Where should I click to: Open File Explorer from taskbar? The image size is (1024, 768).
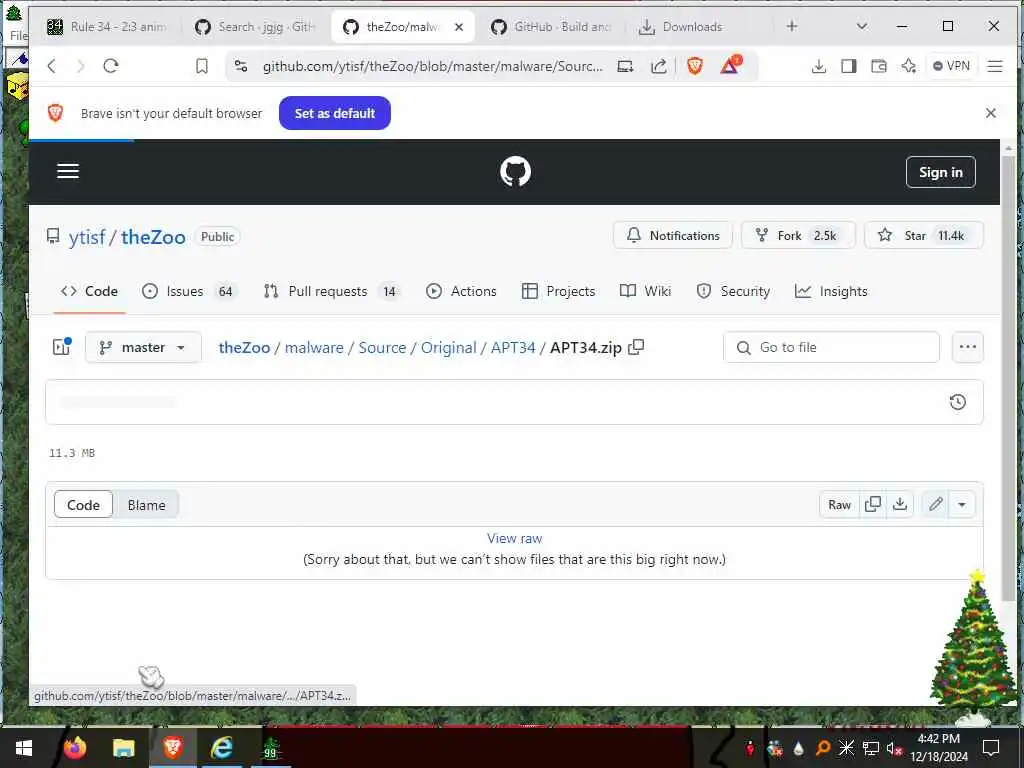pyautogui.click(x=123, y=748)
